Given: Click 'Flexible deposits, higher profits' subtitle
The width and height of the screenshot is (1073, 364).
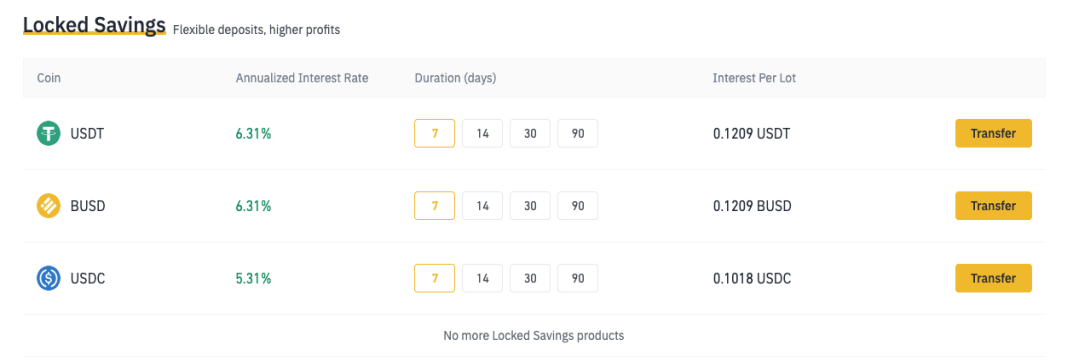Looking at the screenshot, I should tap(257, 30).
